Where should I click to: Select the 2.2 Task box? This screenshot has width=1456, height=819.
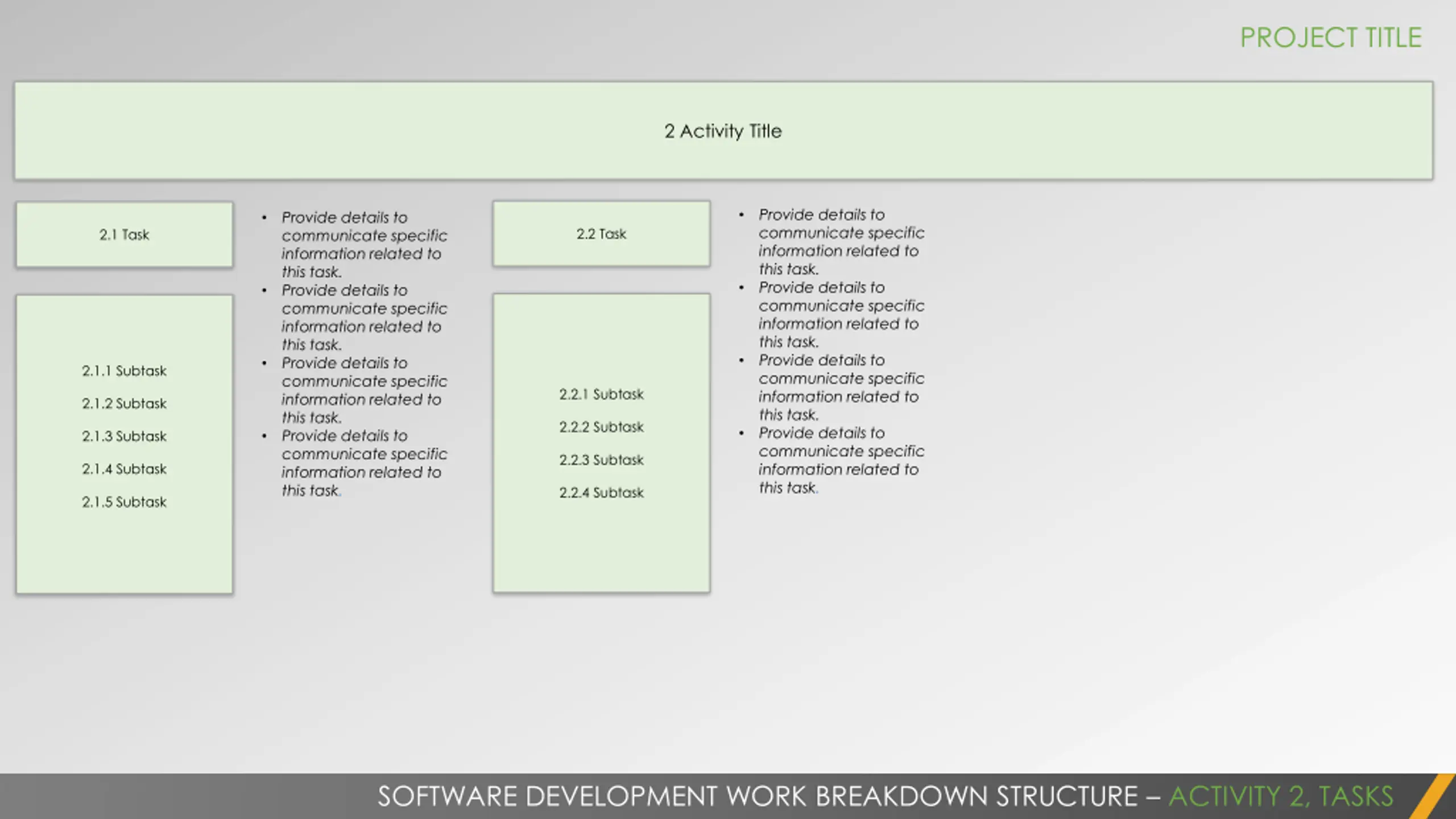tap(601, 234)
